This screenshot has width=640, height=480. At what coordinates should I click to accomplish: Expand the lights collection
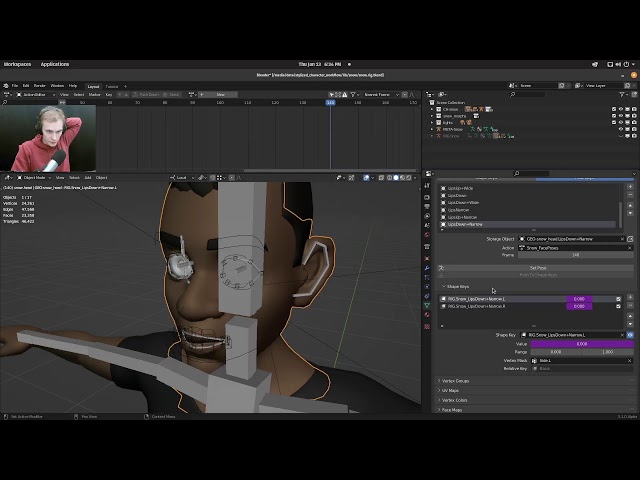coord(432,122)
